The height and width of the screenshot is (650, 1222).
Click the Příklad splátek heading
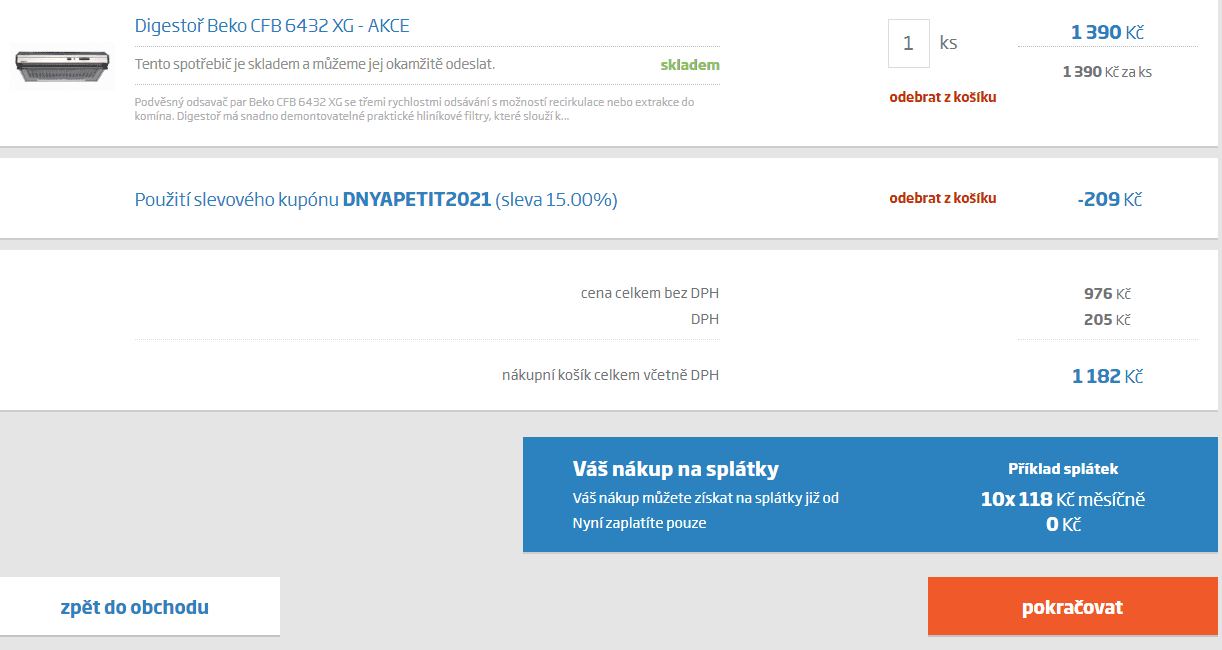[x=1063, y=469]
